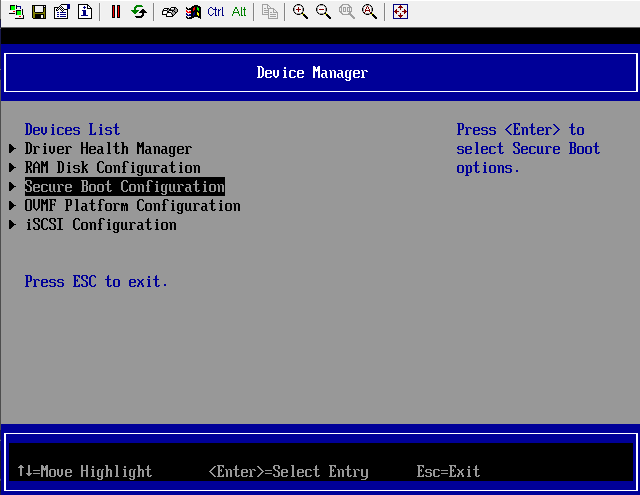
Task: Send Ctrl+Alt+Del using the keys icon
Action: pos(170,12)
